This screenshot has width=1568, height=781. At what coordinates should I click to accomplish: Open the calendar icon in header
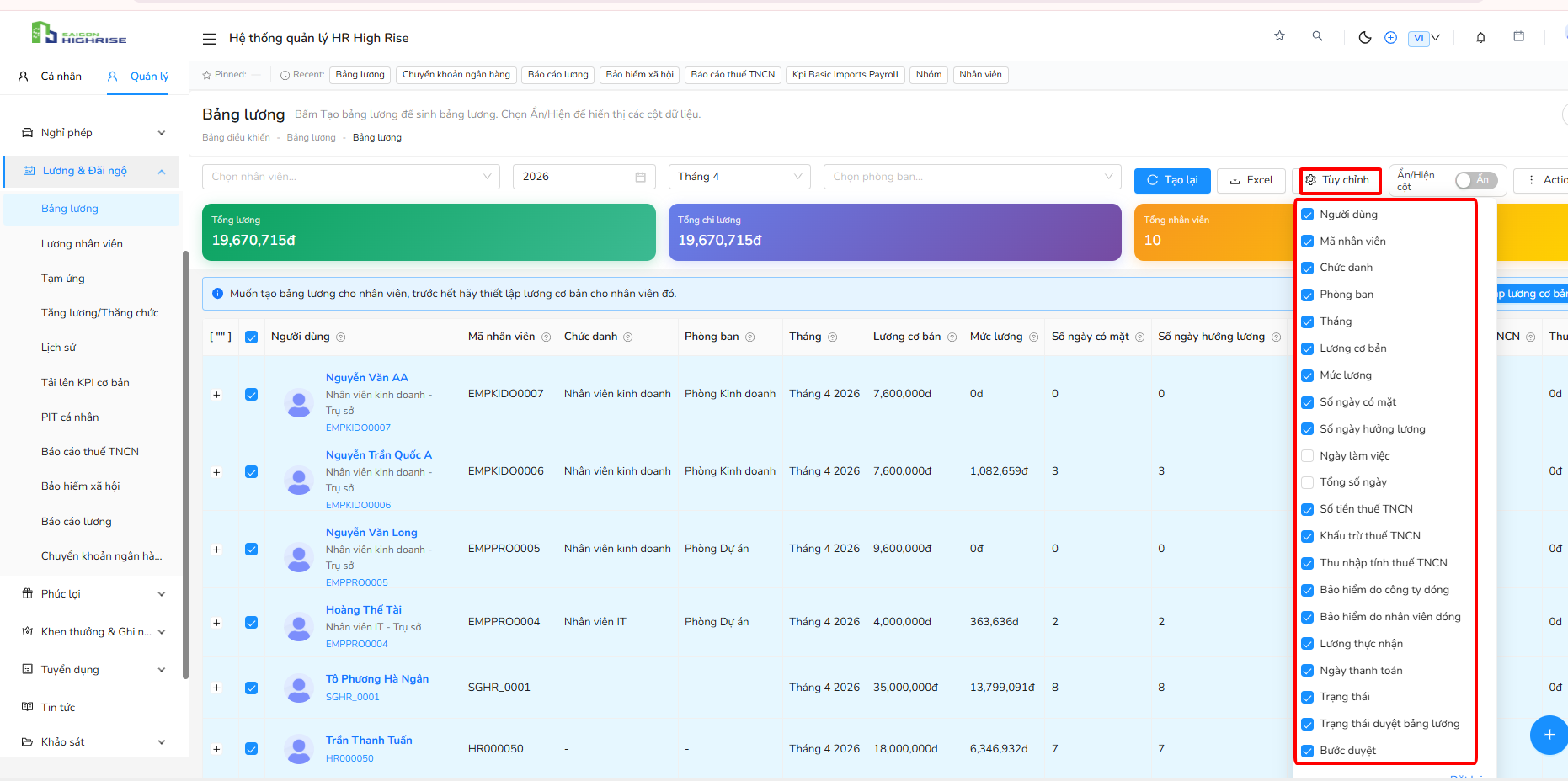tap(1519, 36)
